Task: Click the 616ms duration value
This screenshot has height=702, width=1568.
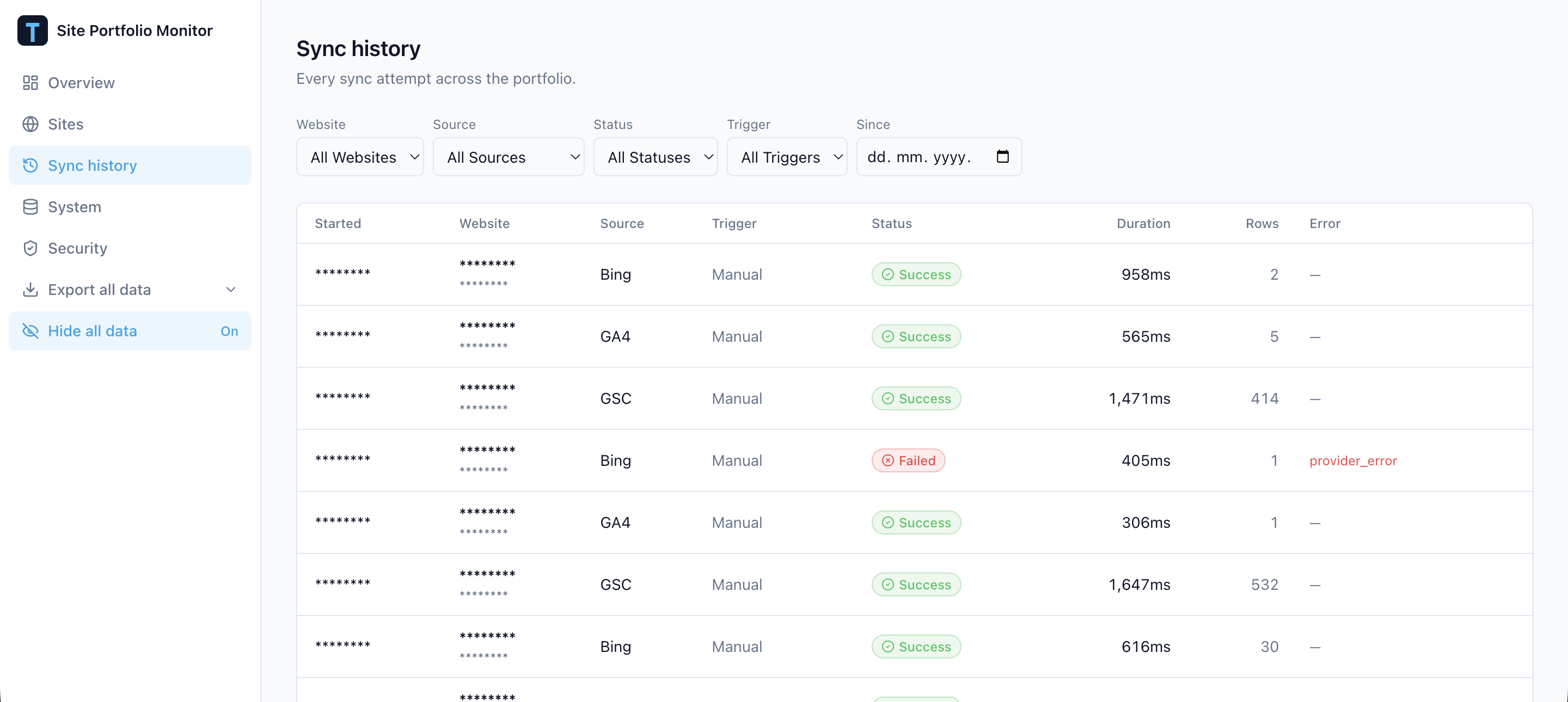Action: tap(1146, 646)
